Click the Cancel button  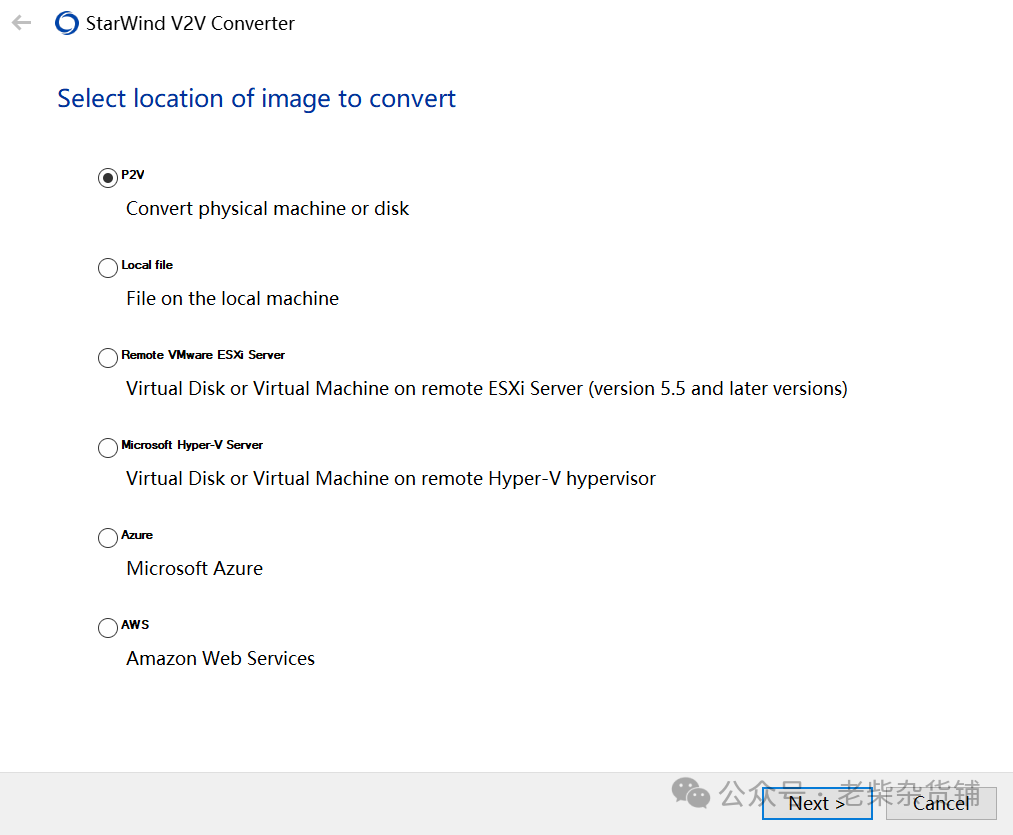pos(941,803)
